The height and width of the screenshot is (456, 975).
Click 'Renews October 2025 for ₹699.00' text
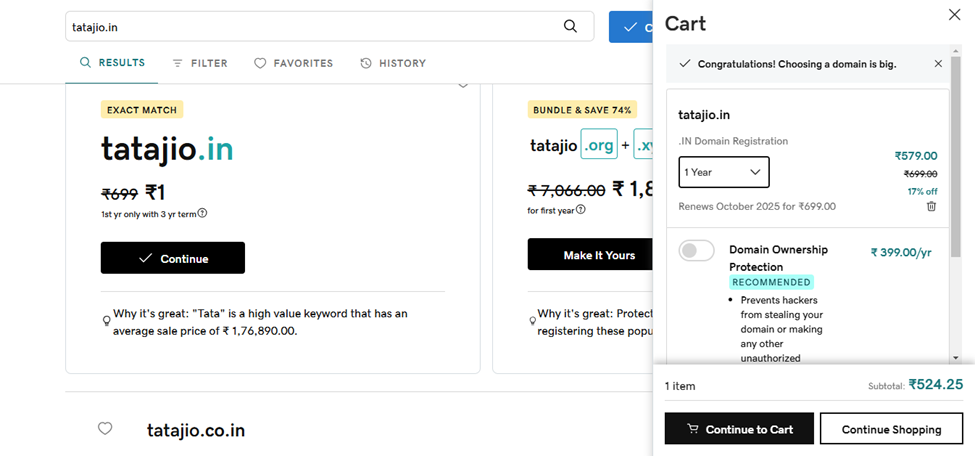point(757,207)
